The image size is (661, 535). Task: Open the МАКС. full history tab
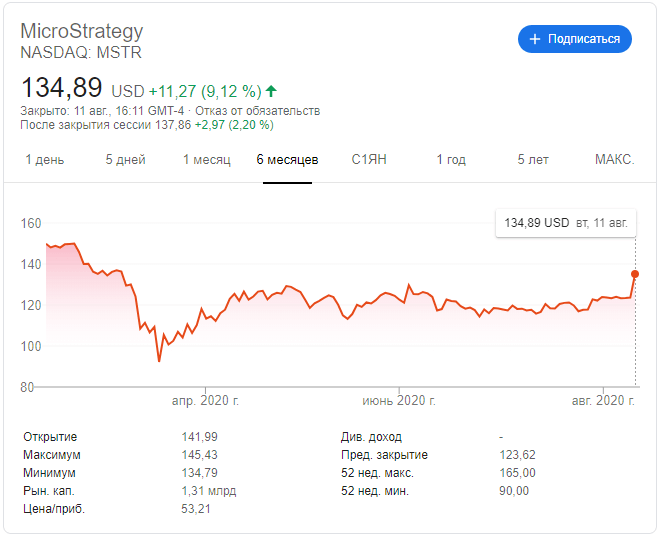(x=614, y=160)
